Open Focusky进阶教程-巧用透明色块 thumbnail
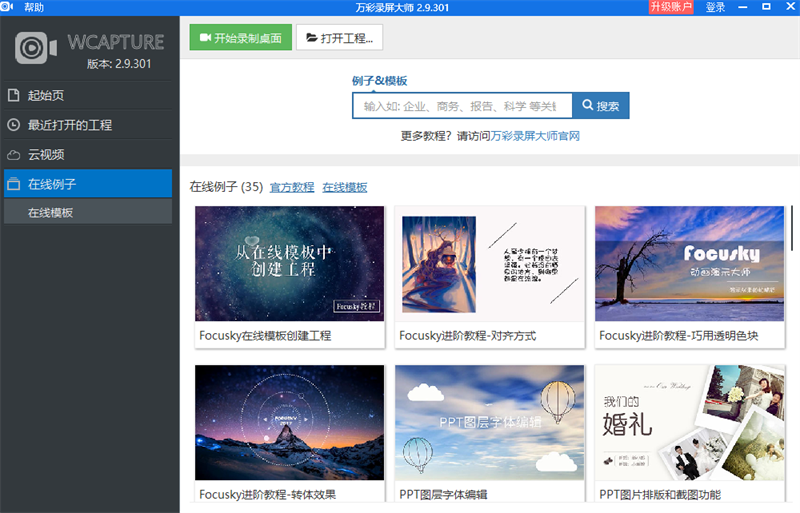The width and height of the screenshot is (800, 513). tap(689, 263)
